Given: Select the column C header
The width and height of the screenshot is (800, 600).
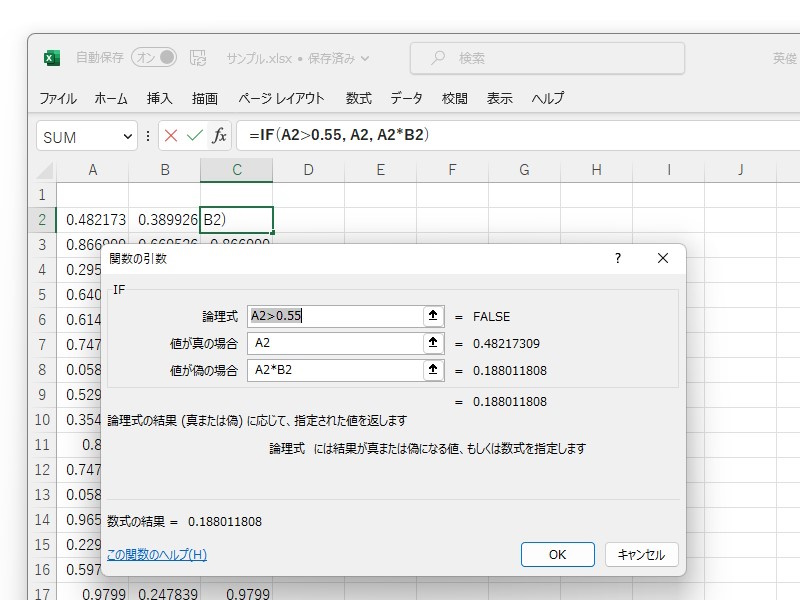Looking at the screenshot, I should click(236, 170).
